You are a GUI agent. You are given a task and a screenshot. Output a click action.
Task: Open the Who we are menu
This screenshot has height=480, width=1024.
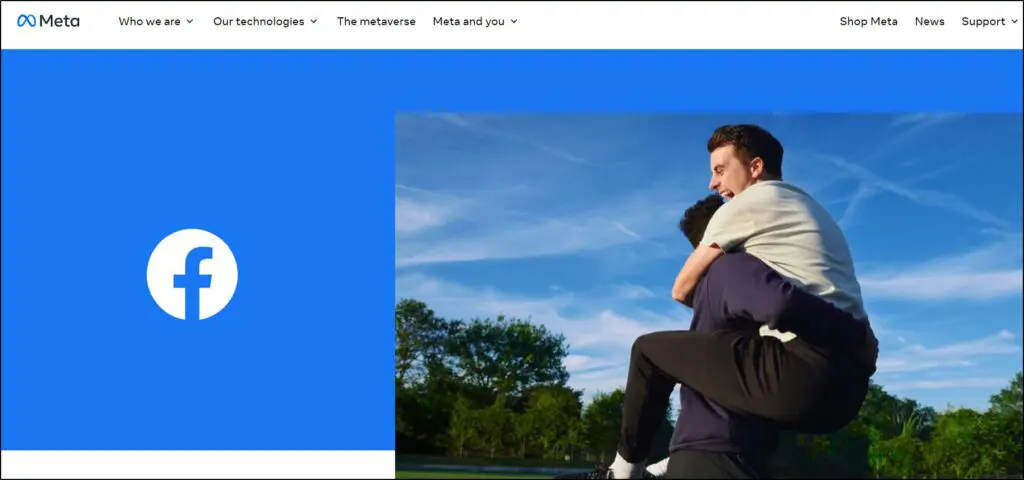coord(149,22)
